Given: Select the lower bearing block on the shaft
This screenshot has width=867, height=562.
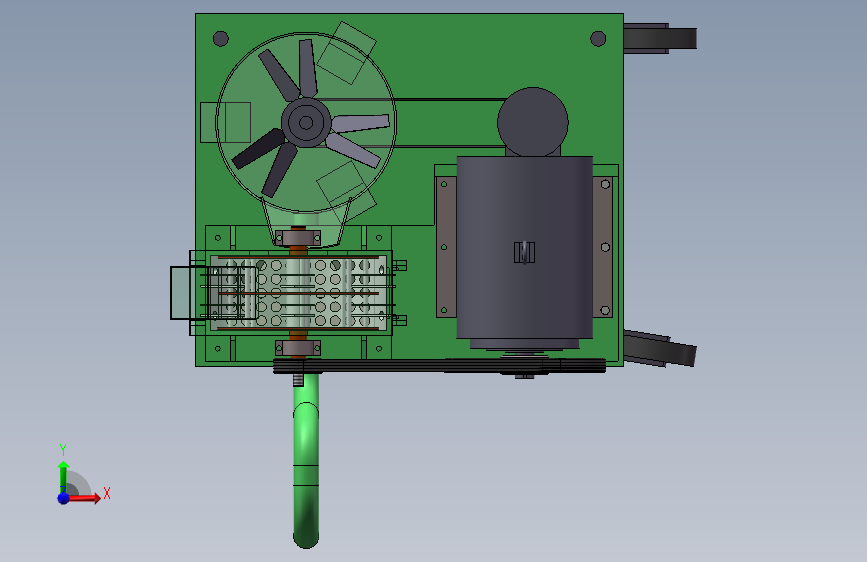Looking at the screenshot, I should pos(298,348).
